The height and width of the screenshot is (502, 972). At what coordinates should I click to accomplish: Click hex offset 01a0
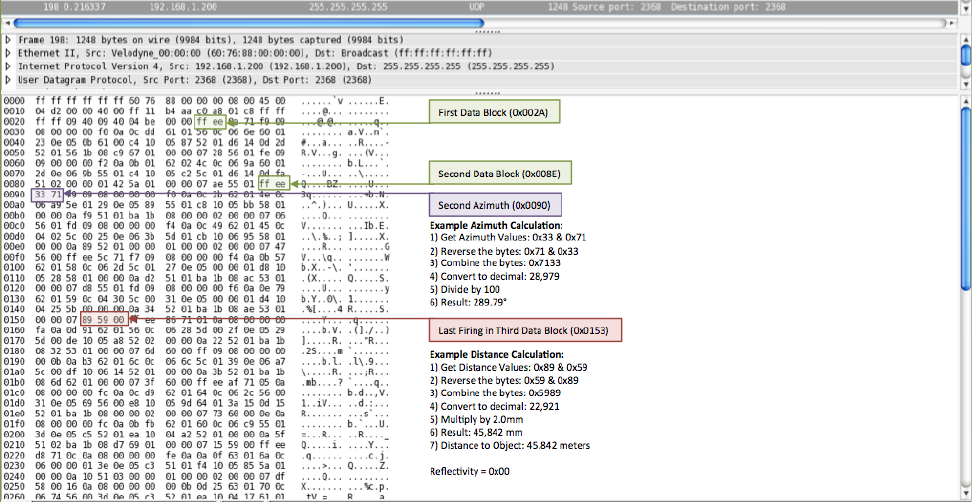coord(13,371)
